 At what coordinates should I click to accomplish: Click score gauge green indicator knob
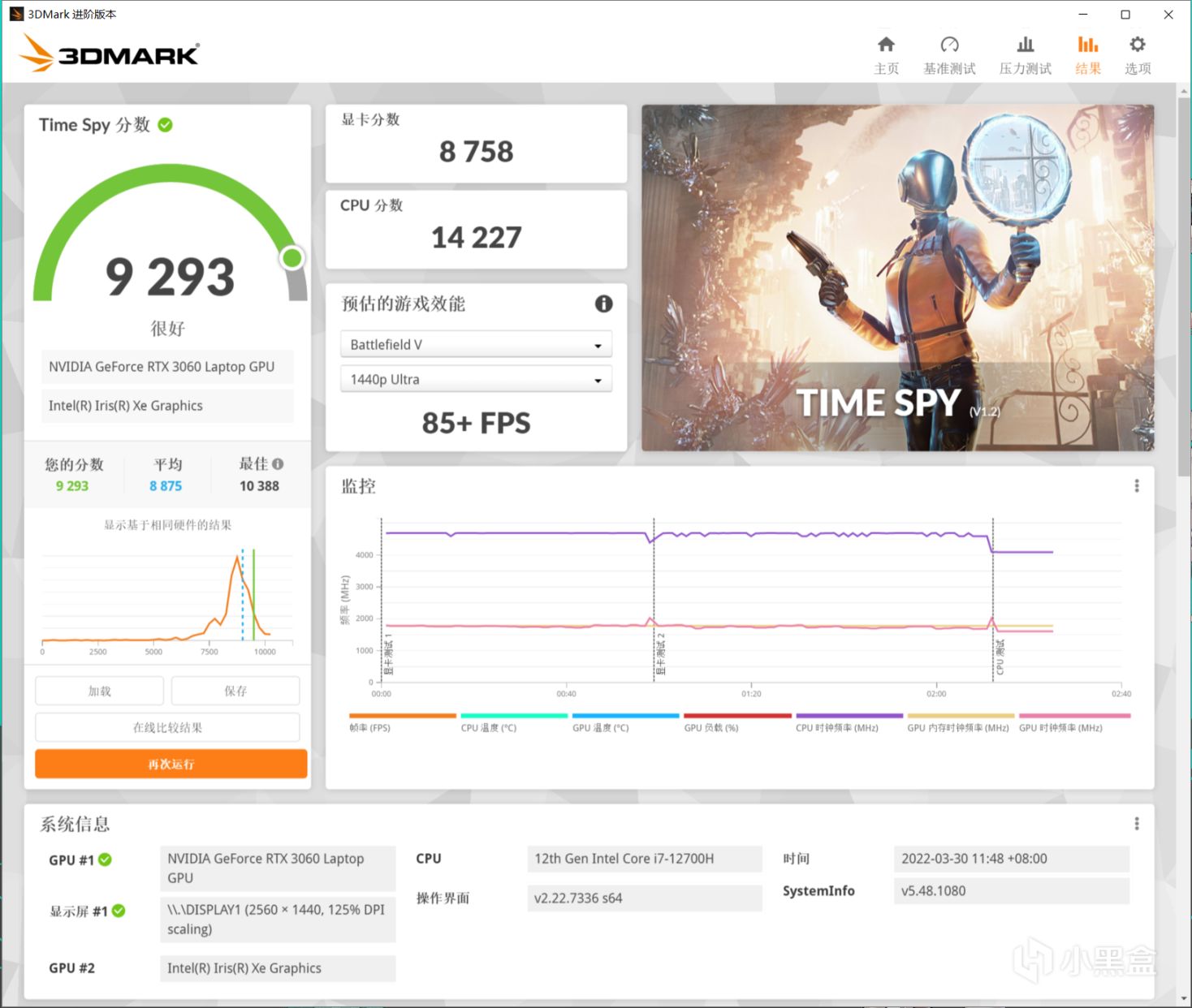pyautogui.click(x=292, y=258)
